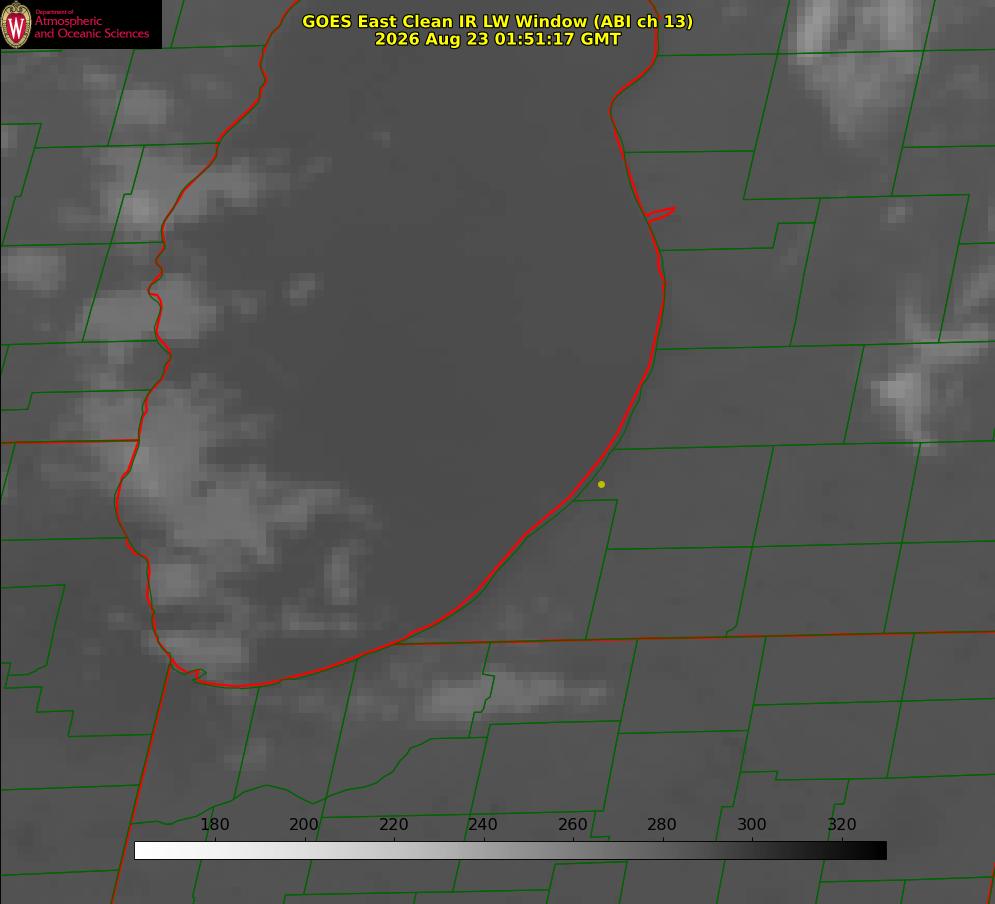995x904 pixels.
Task: Click the 2026 Aug 23 timestamp text
Action: coord(497,39)
